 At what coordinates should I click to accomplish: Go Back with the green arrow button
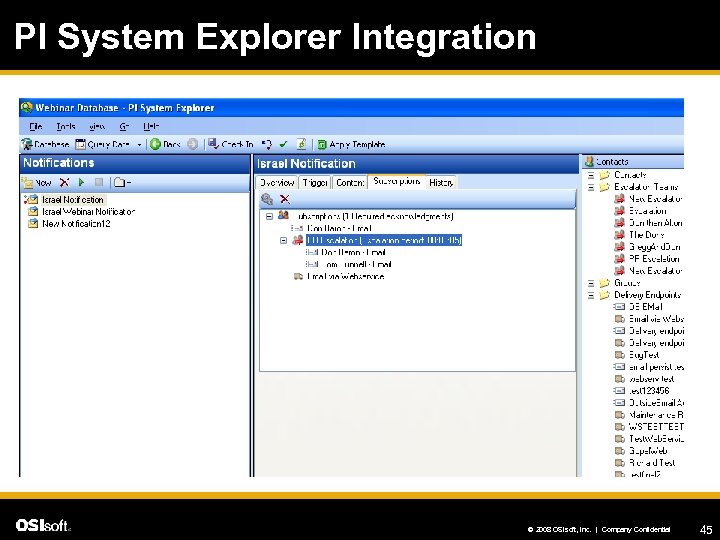click(155, 144)
